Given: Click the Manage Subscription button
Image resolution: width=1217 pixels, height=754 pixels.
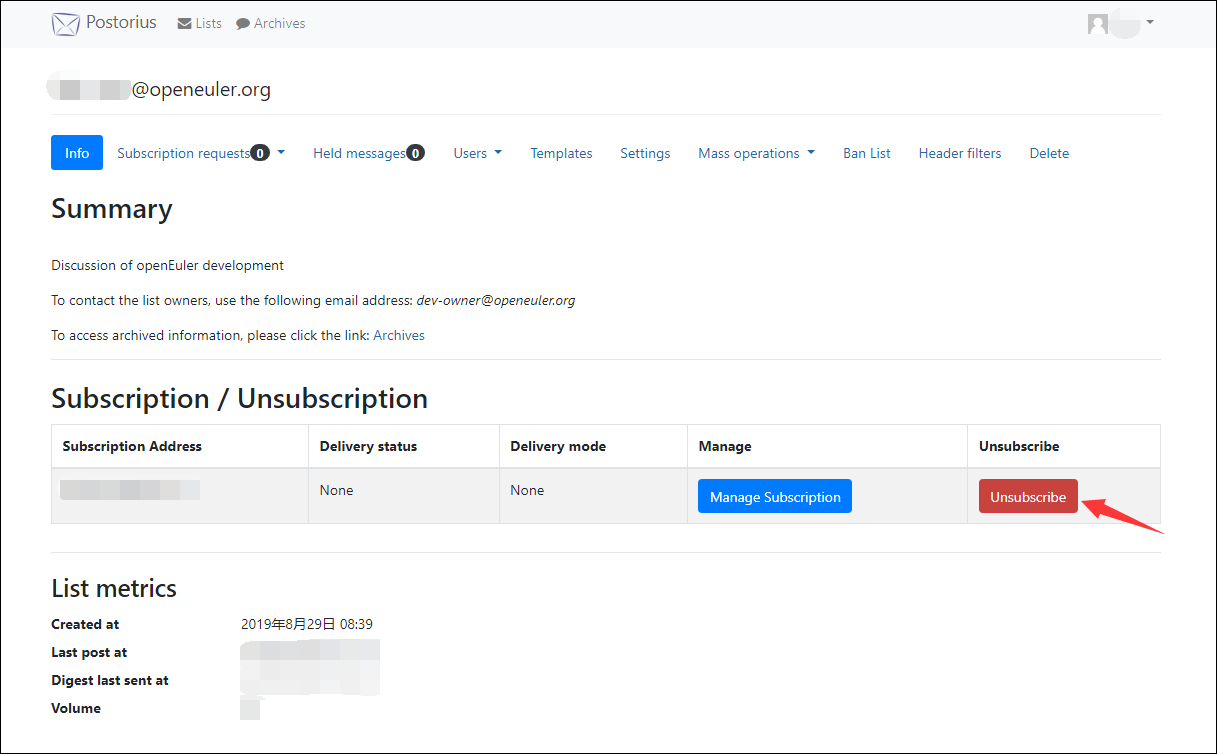Looking at the screenshot, I should [775, 497].
